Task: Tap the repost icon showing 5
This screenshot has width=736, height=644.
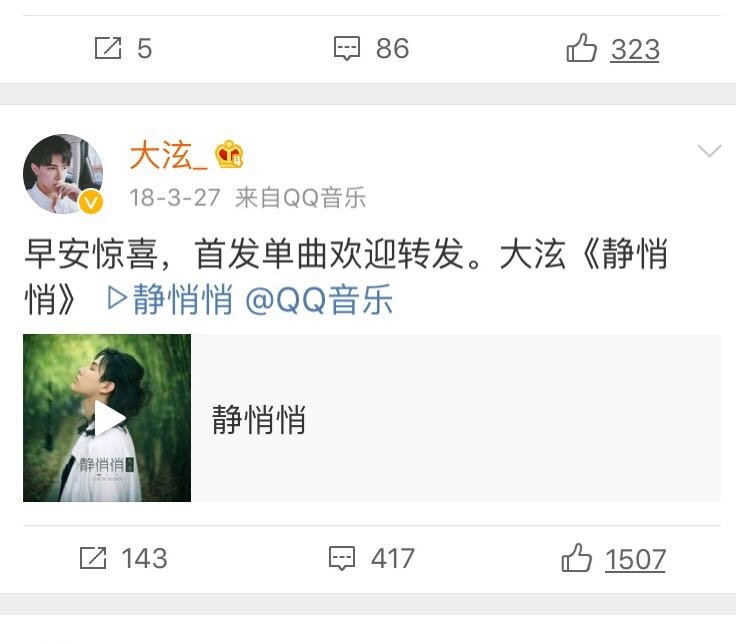Action: click(x=108, y=48)
